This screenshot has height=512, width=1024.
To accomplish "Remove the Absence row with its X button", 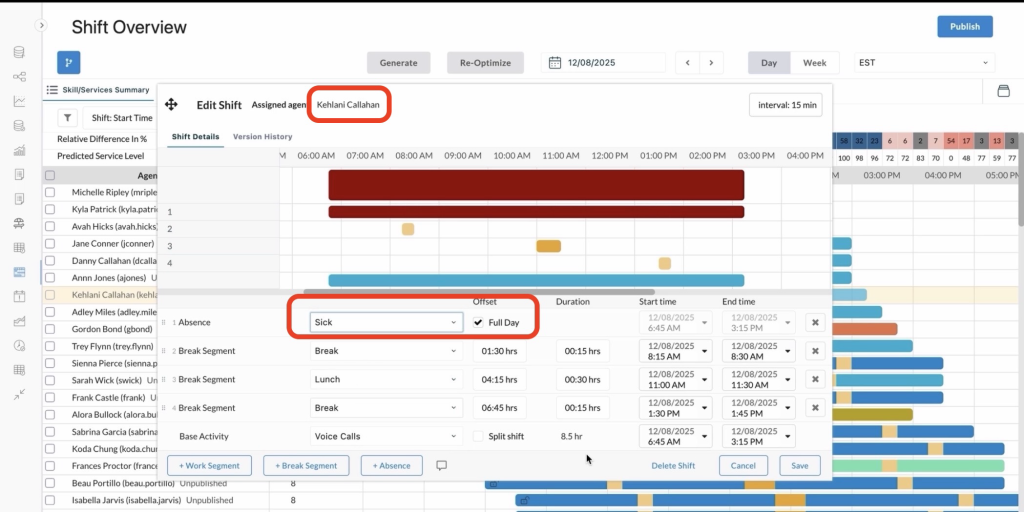I will point(814,323).
